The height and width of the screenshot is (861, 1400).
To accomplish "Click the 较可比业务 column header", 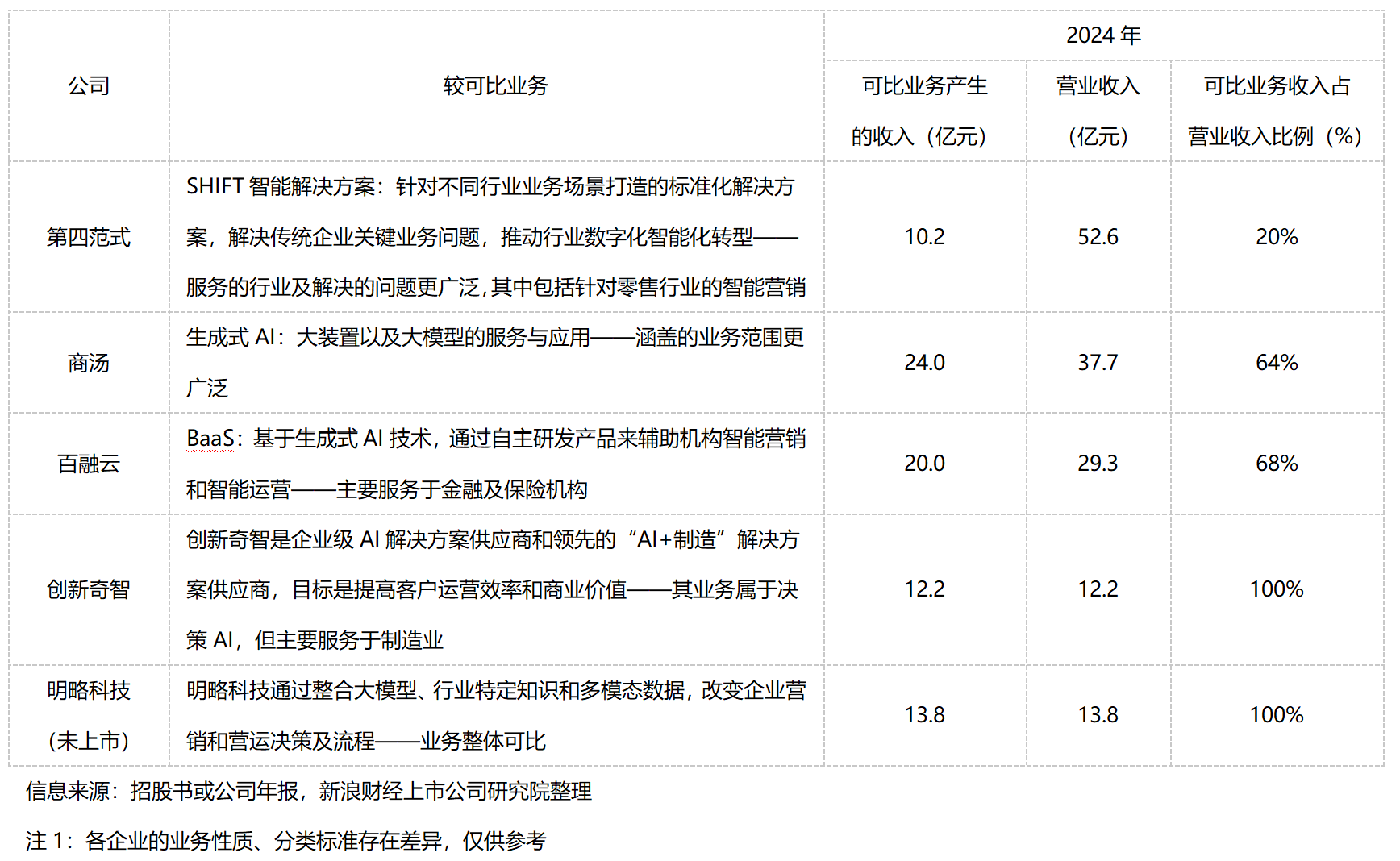I will point(496,85).
